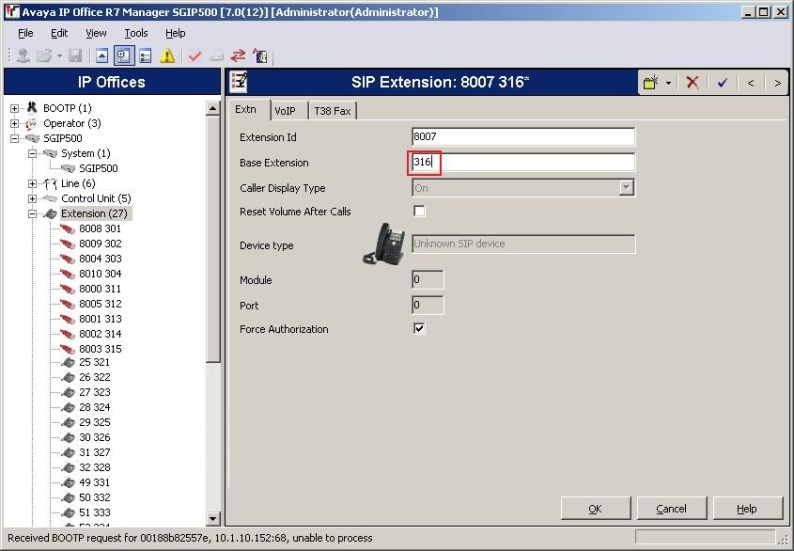794x551 pixels.
Task: Expand the Control Unit (5) node
Action: pyautogui.click(x=33, y=199)
